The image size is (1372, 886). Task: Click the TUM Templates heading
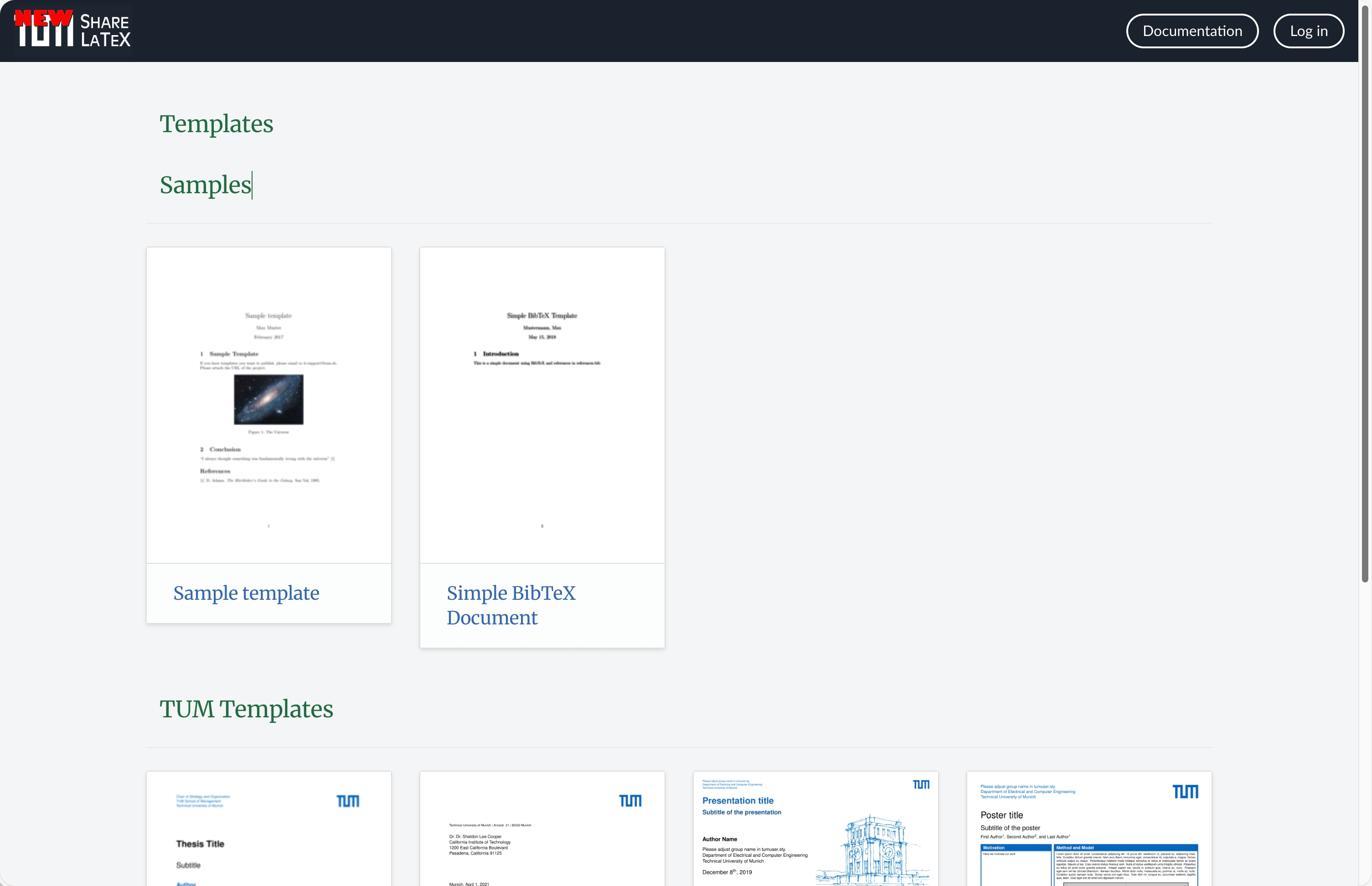click(x=246, y=709)
